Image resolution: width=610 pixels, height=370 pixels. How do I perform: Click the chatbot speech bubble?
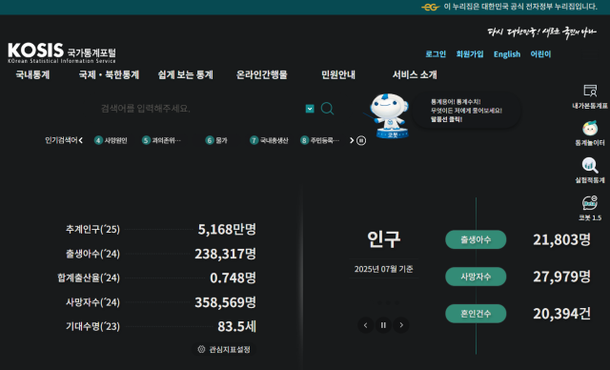466,110
